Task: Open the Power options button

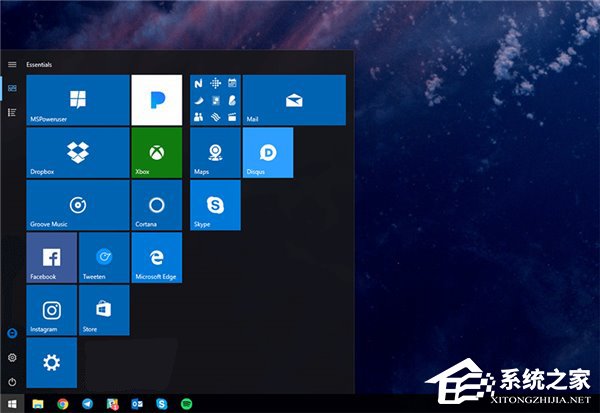Action: 12,382
